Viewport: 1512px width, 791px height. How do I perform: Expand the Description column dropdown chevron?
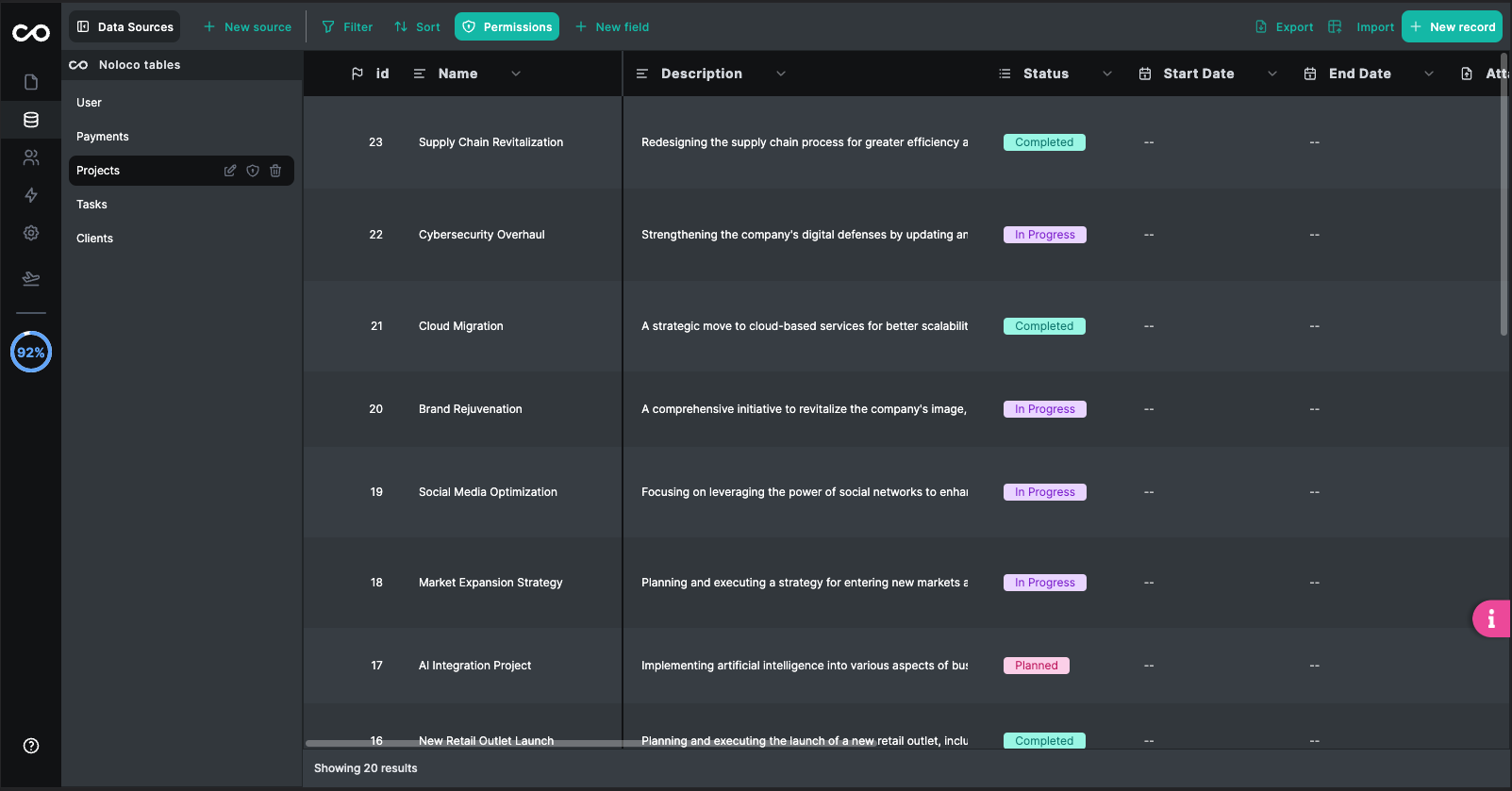[781, 74]
